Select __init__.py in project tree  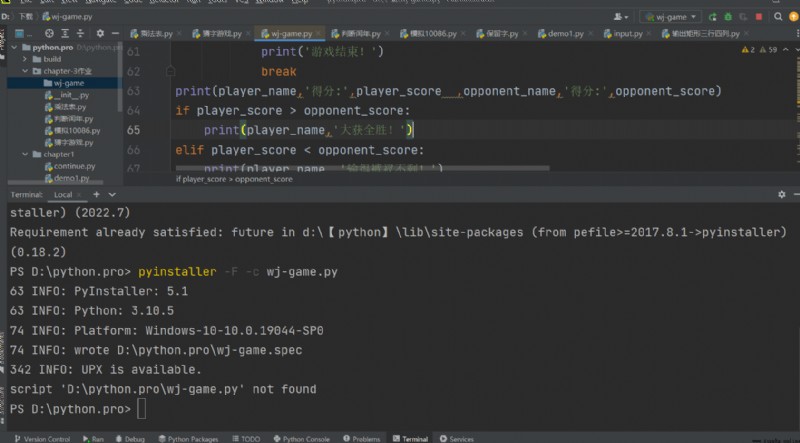(x=67, y=95)
